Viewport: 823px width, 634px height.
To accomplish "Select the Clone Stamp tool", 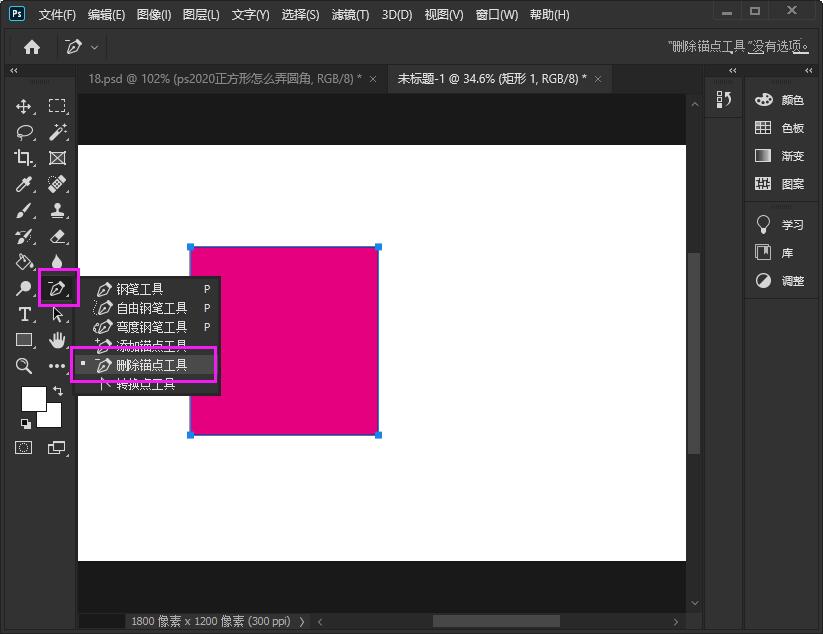I will (x=57, y=210).
